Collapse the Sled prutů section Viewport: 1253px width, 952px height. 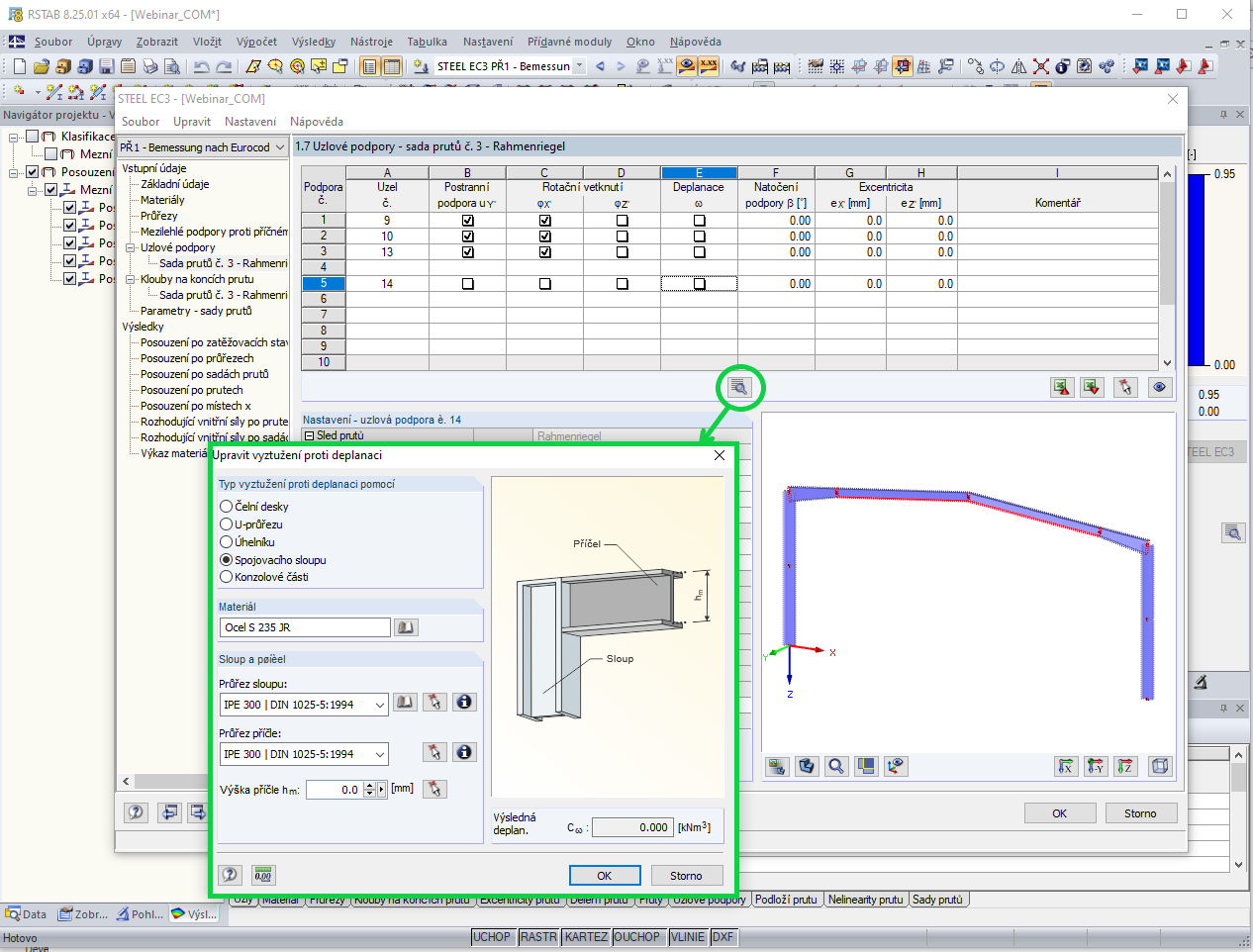(x=309, y=435)
